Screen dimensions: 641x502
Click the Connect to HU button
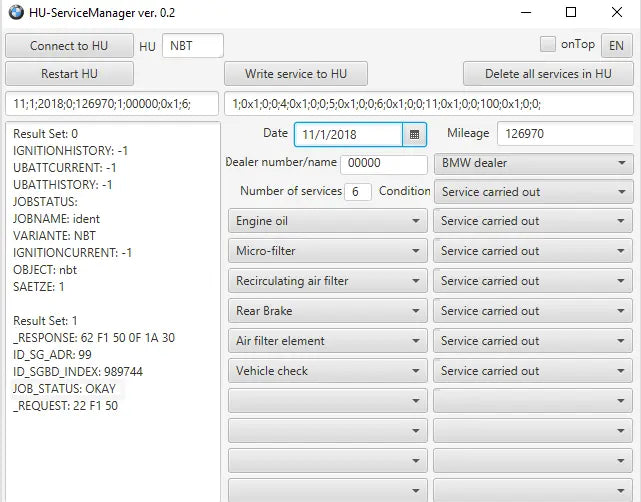69,46
